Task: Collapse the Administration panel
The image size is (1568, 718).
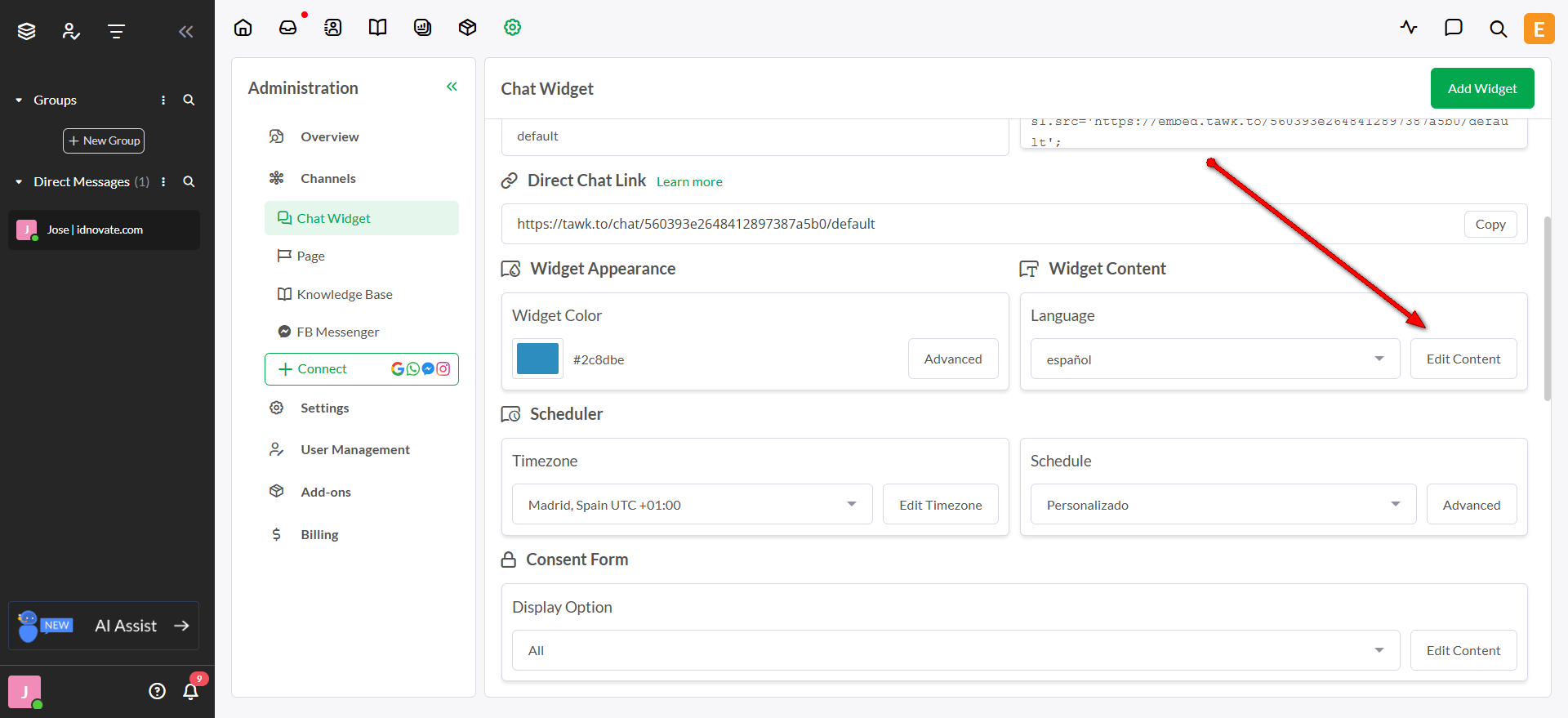Action: (452, 87)
